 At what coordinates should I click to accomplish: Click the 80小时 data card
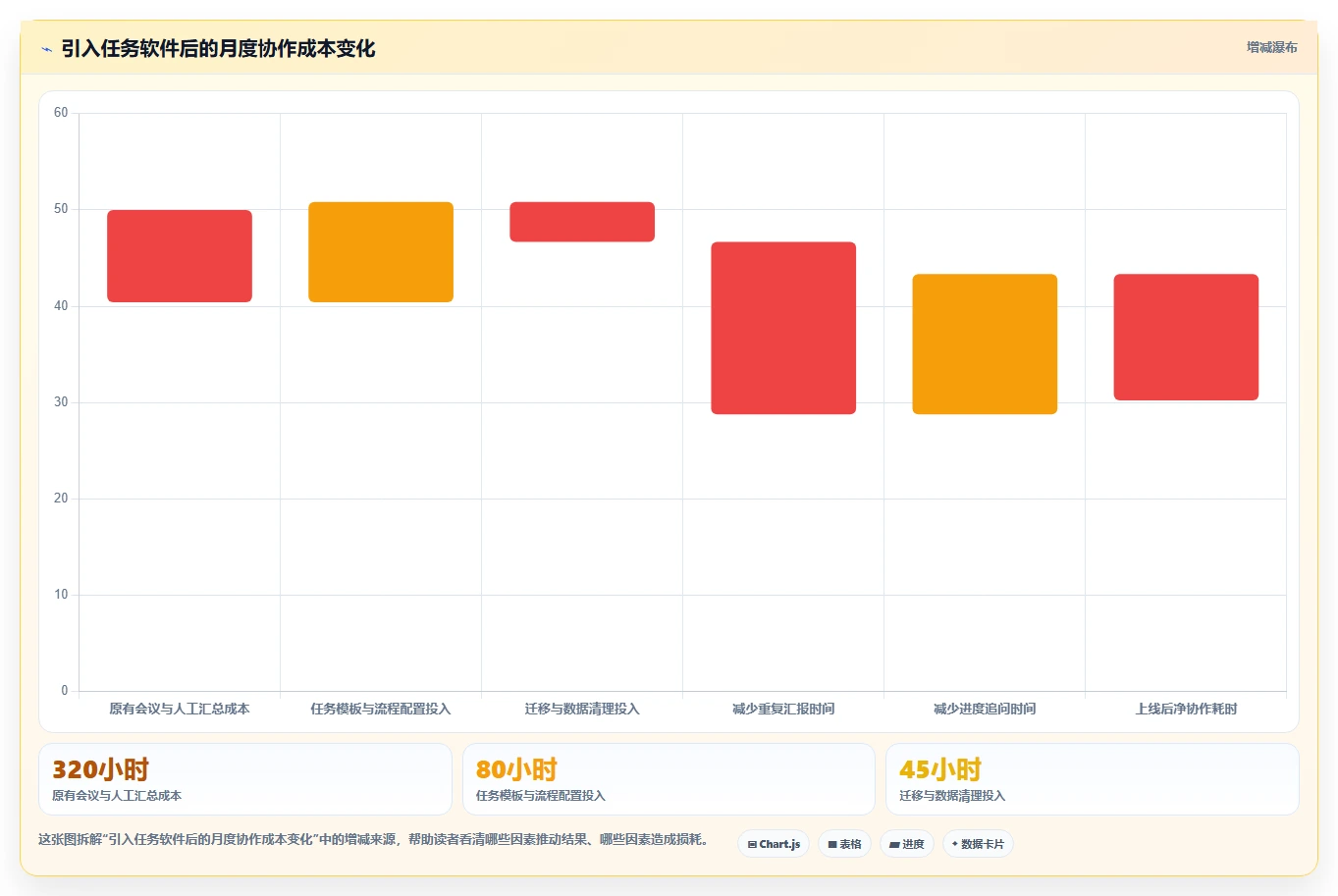669,779
